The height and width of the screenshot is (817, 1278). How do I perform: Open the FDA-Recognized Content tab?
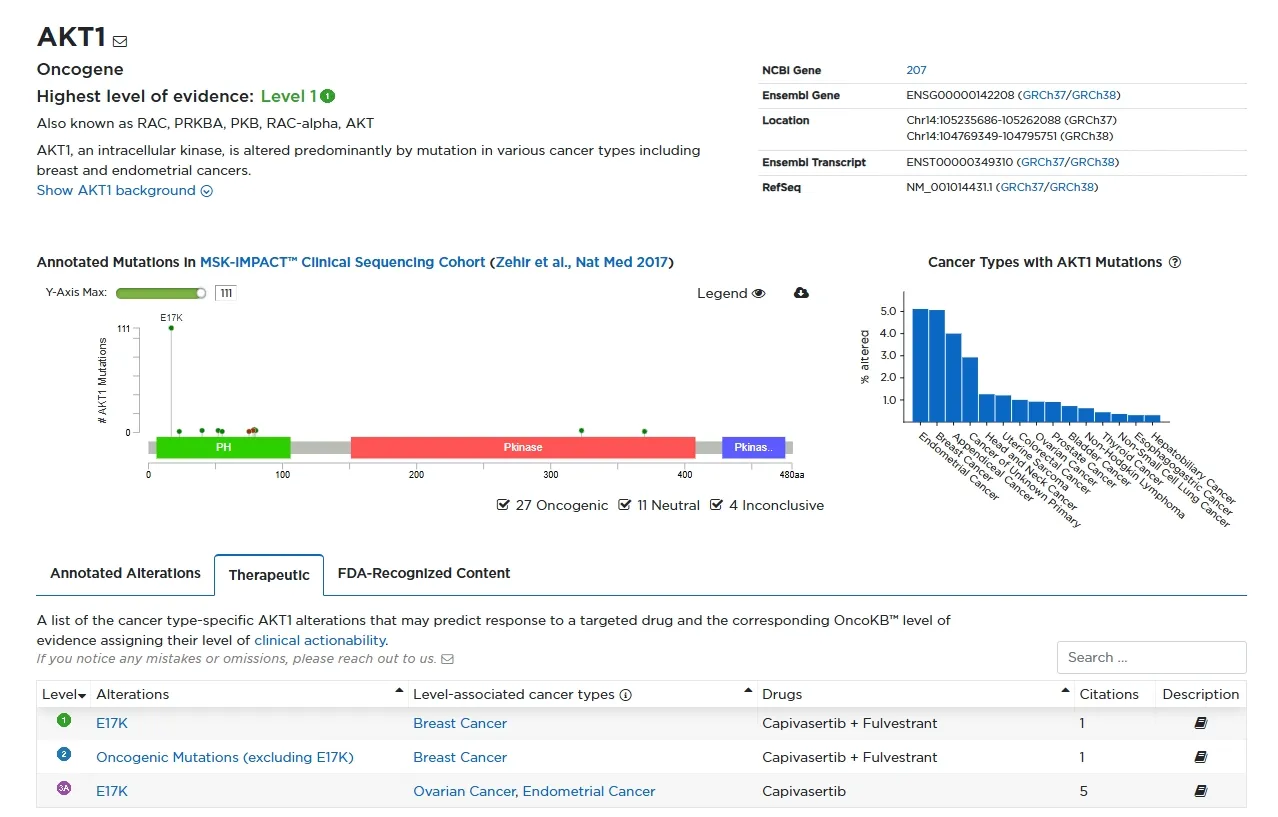(424, 573)
